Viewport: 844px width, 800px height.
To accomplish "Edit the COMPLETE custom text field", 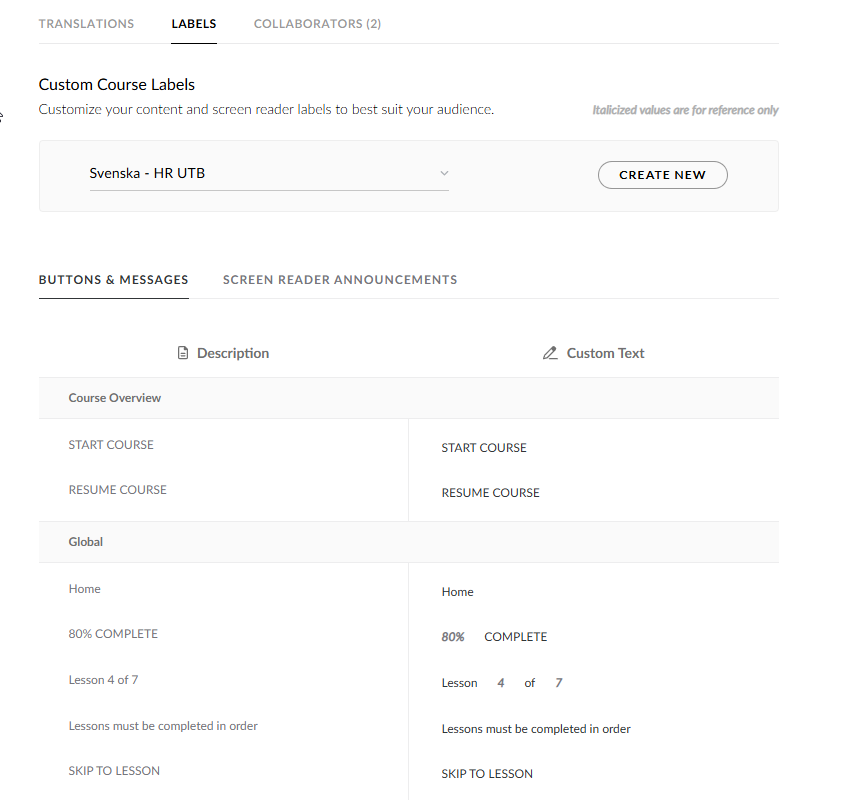I will pos(515,637).
